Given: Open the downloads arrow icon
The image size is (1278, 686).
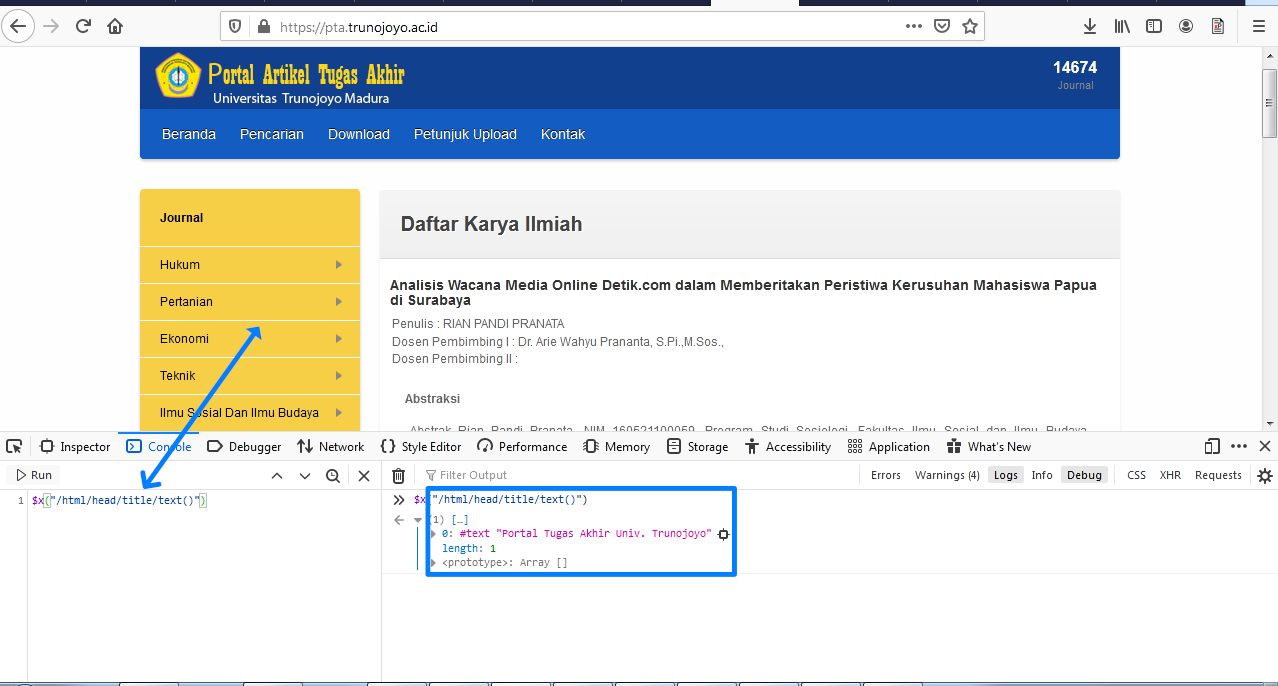Looking at the screenshot, I should coord(1090,26).
